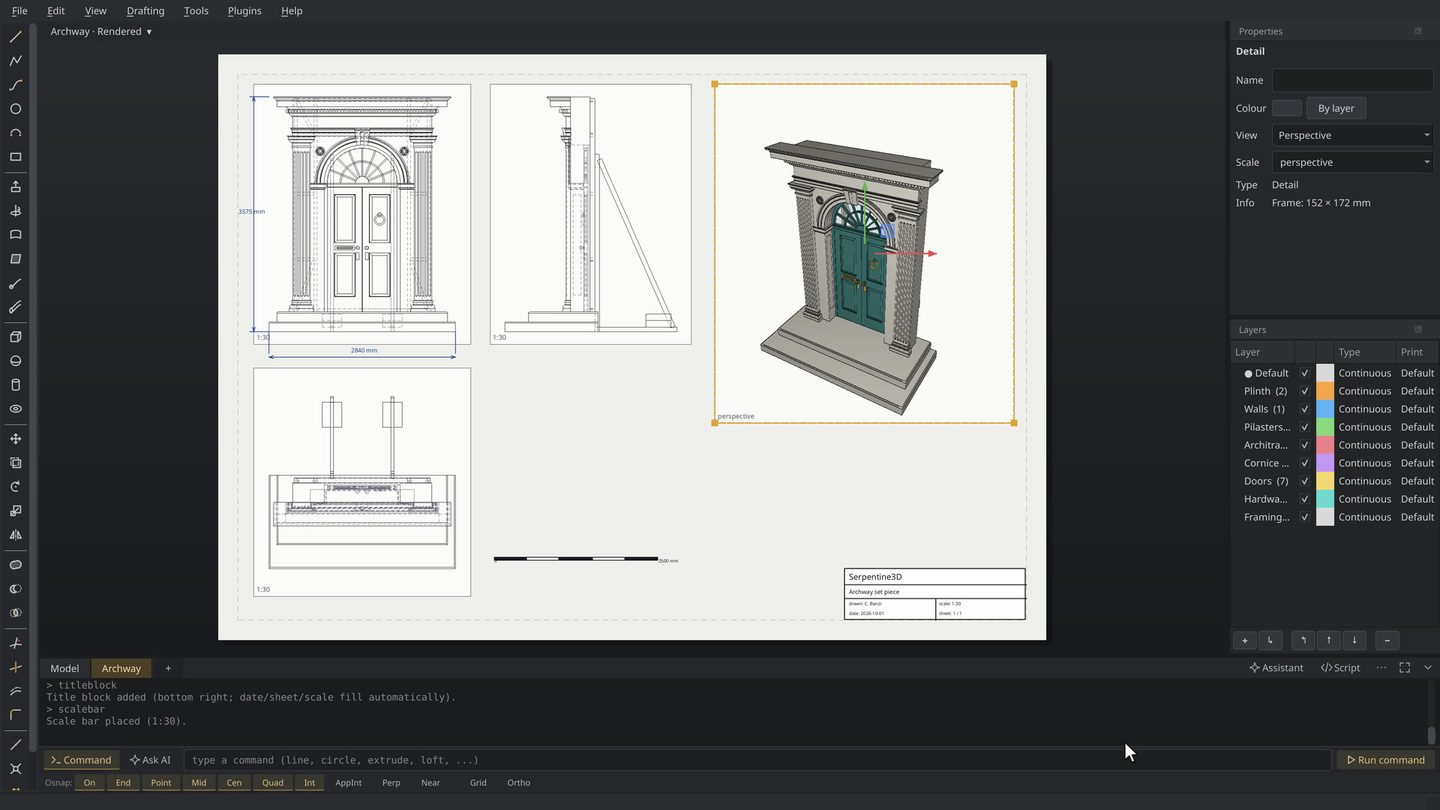This screenshot has width=1440, height=810.
Task: Open the Scale dropdown in Properties
Action: click(x=1352, y=162)
